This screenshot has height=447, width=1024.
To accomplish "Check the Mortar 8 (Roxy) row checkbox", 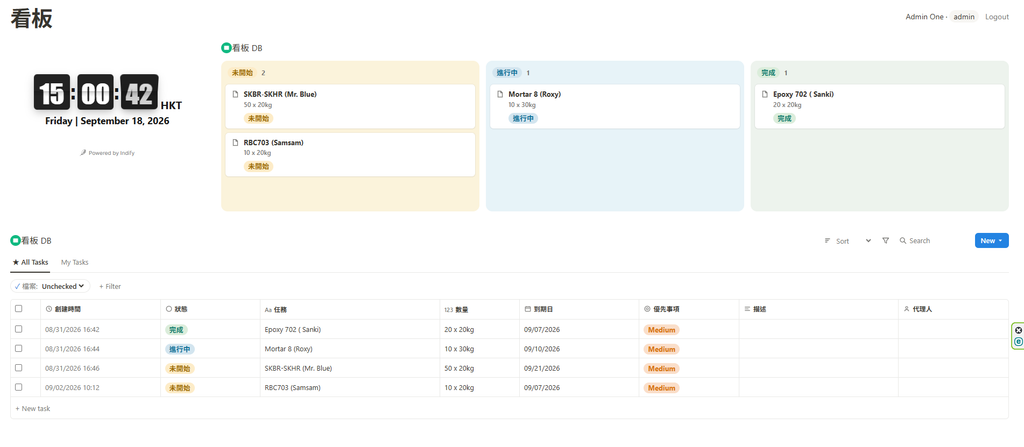I will coord(18,348).
